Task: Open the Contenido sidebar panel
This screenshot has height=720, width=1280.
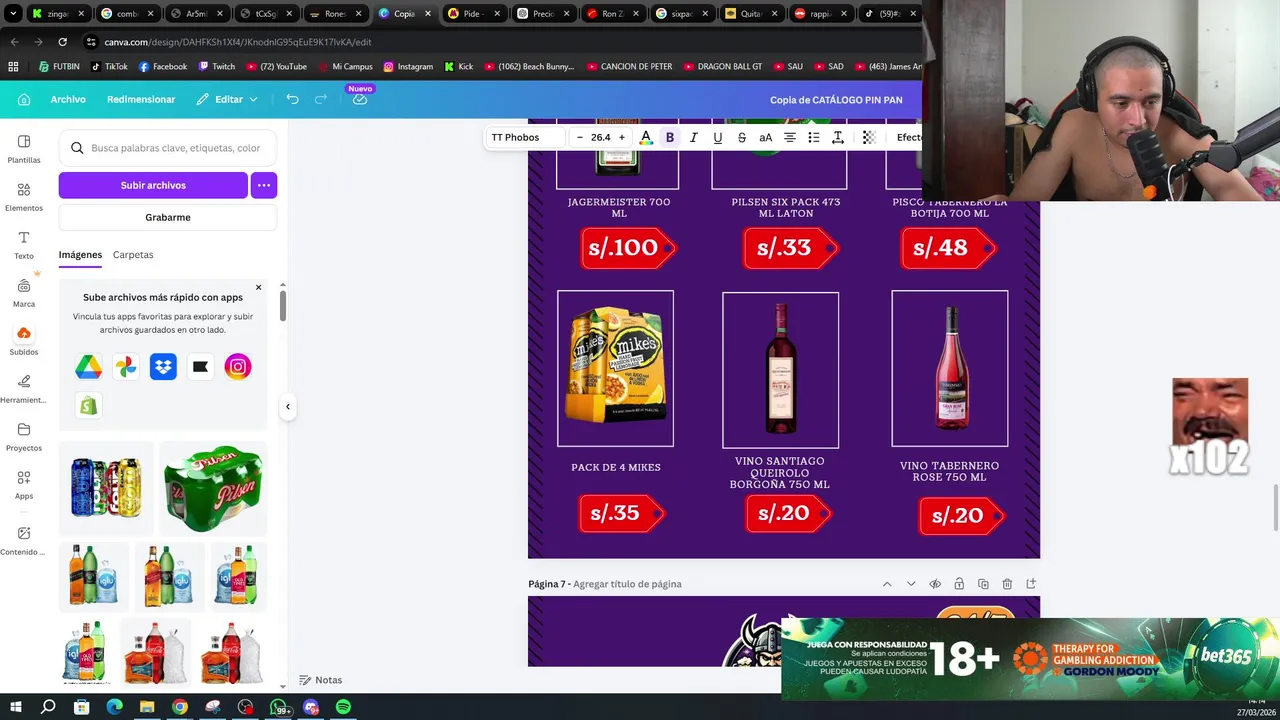Action: (x=24, y=541)
